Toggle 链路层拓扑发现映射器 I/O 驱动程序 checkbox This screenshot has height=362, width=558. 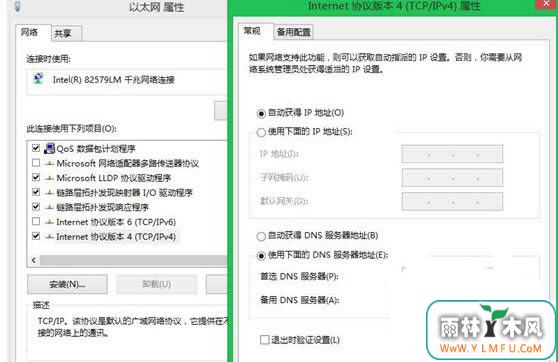[x=36, y=192]
